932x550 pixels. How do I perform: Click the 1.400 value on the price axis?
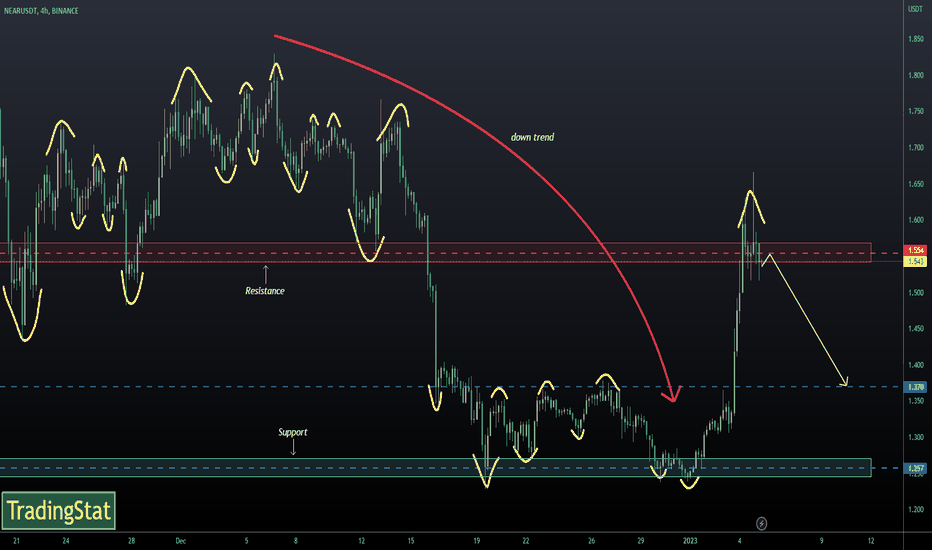click(916, 365)
